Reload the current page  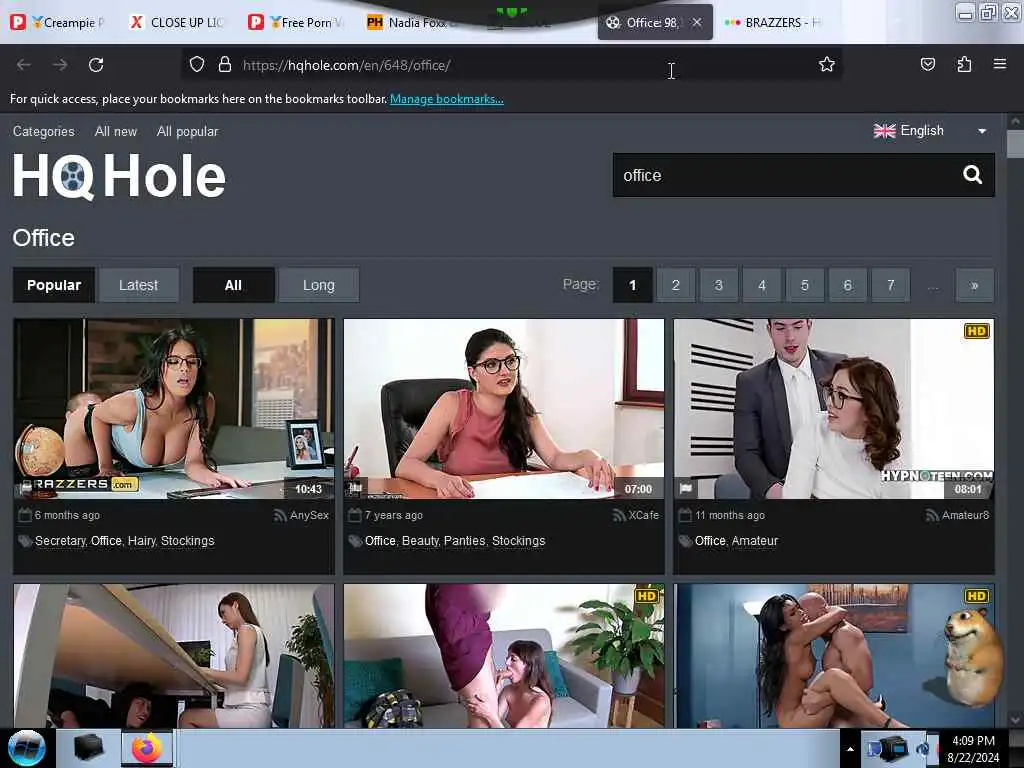96,65
